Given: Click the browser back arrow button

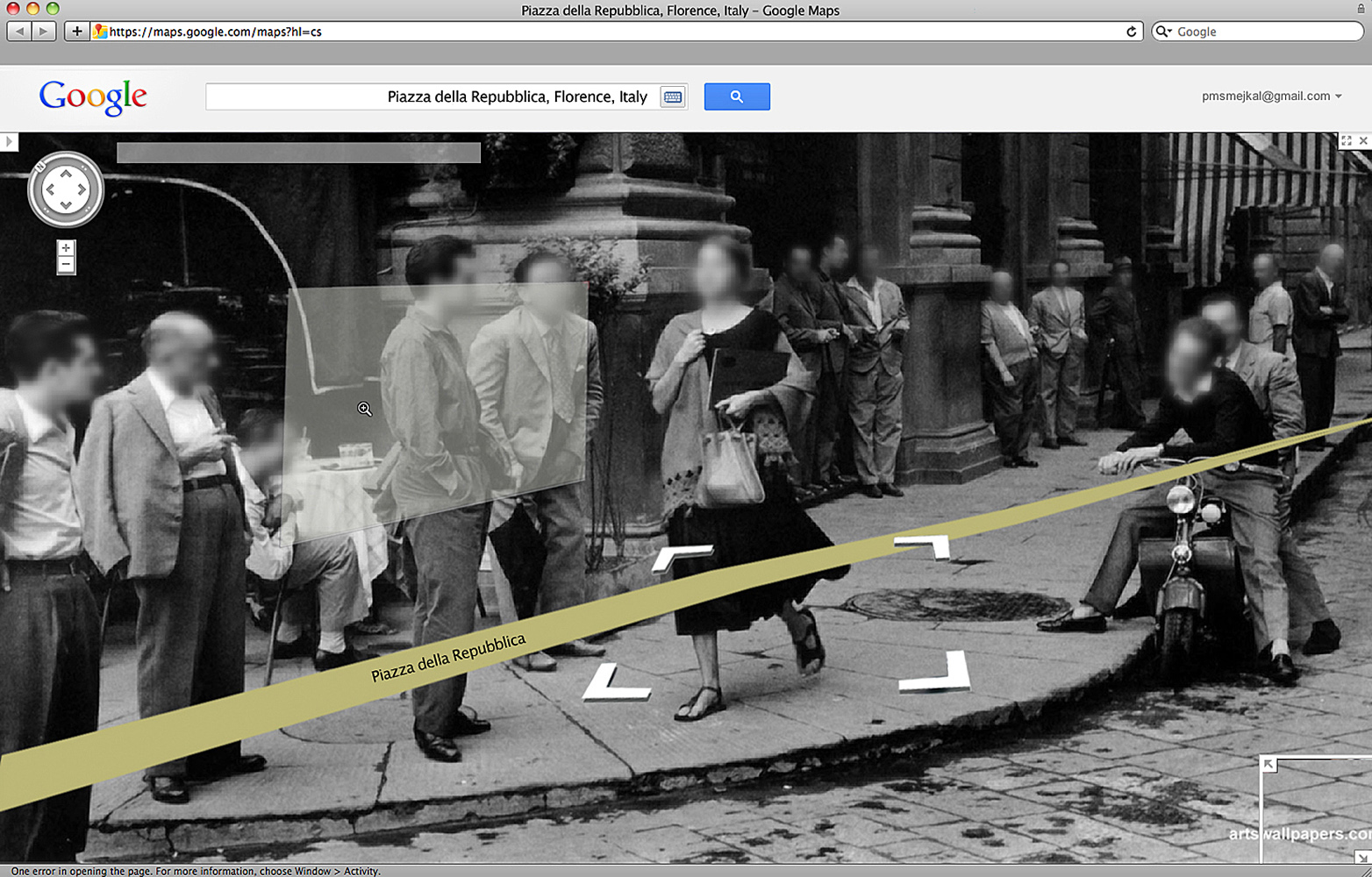Looking at the screenshot, I should pos(19,32).
